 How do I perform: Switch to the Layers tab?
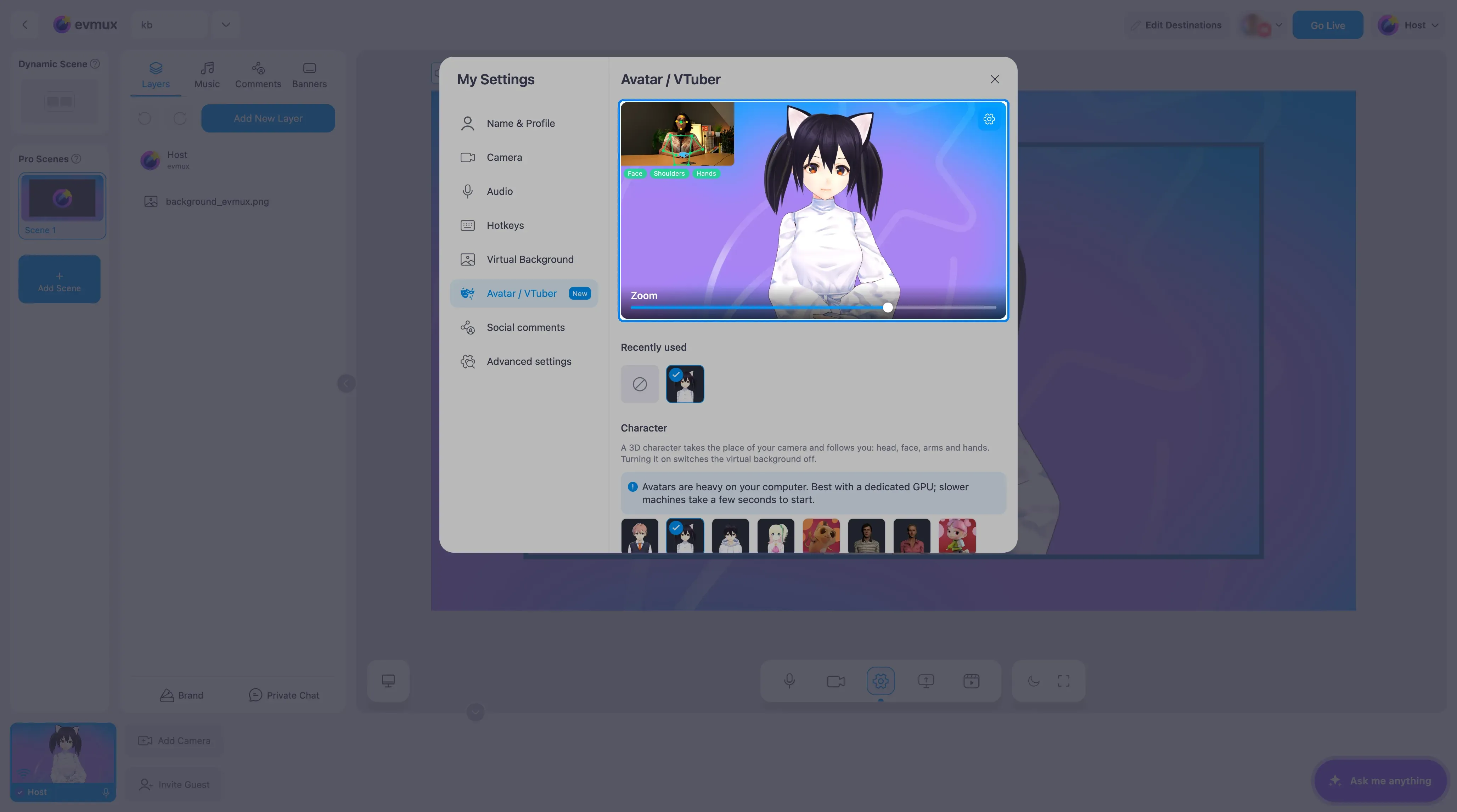(x=156, y=75)
